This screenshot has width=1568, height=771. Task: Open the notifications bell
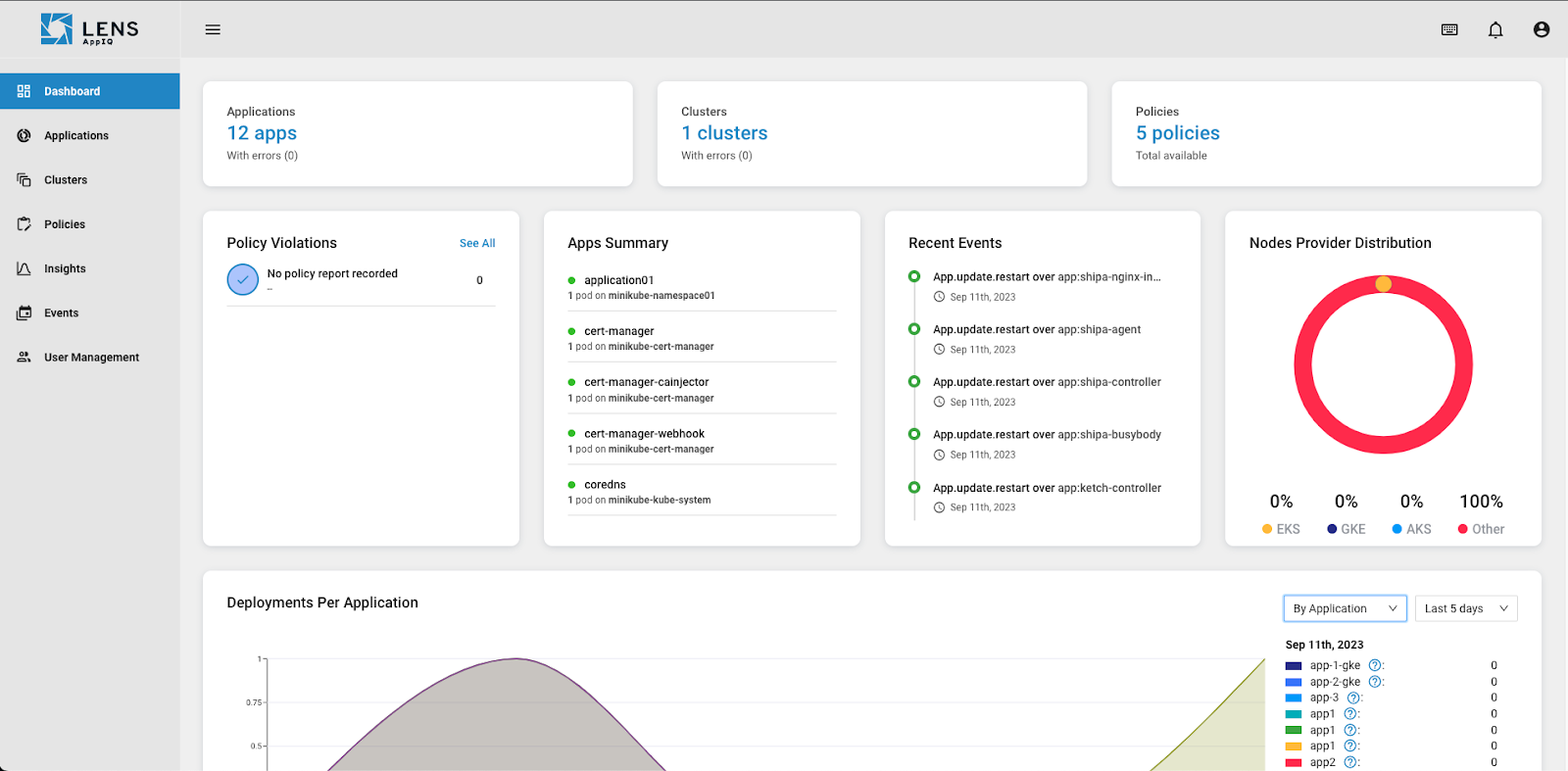coord(1495,29)
